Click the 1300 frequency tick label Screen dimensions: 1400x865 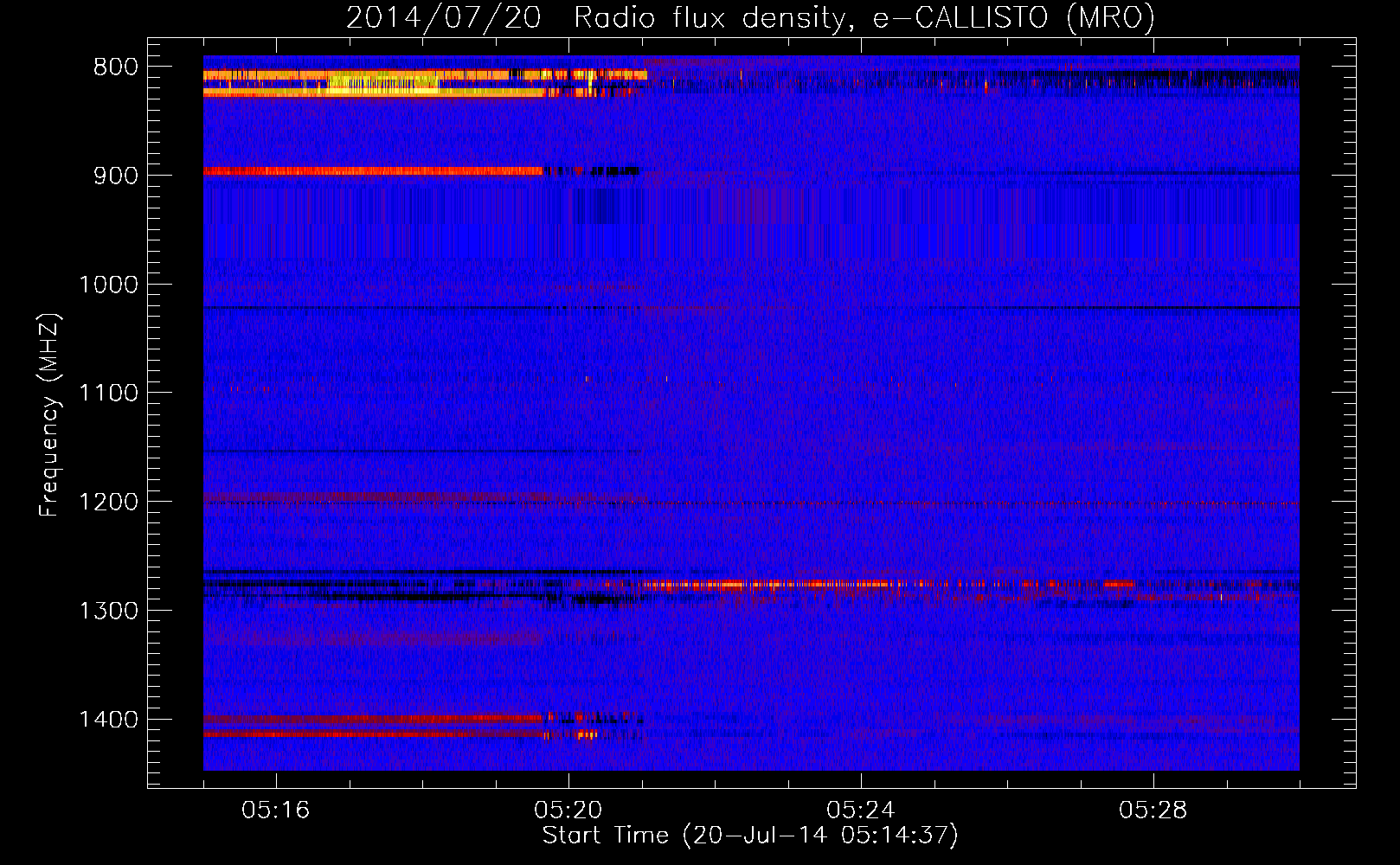click(x=108, y=611)
